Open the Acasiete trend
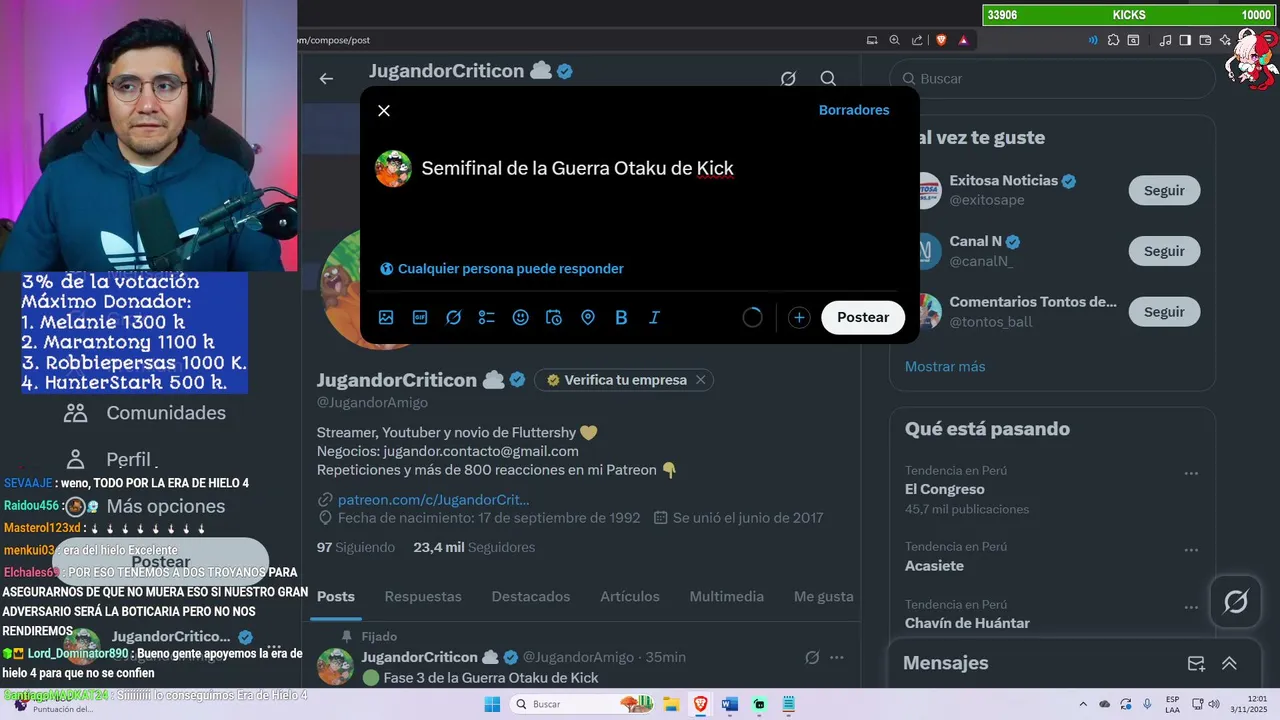This screenshot has width=1280, height=720. tap(935, 565)
